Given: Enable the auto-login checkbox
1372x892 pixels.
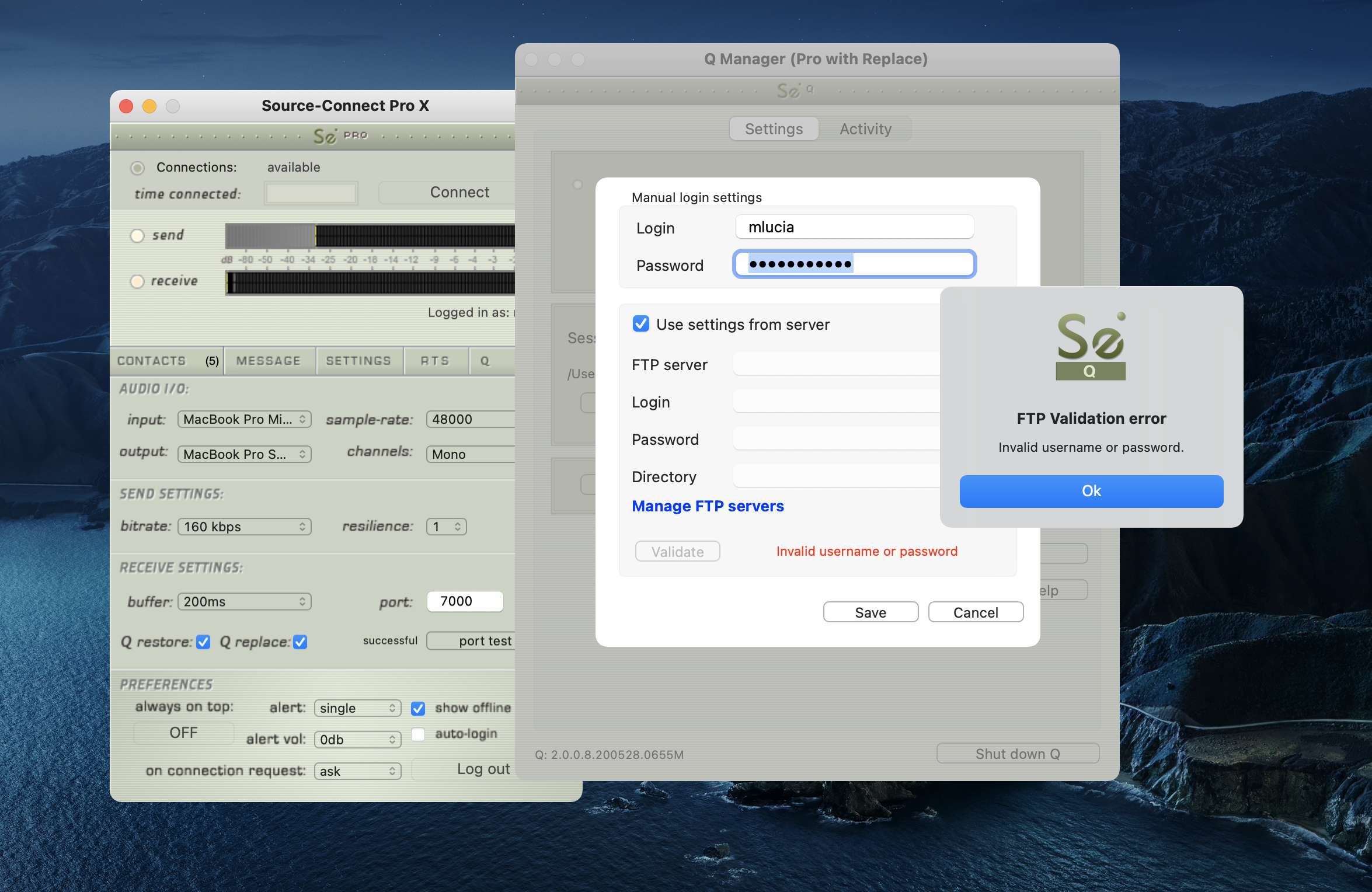Looking at the screenshot, I should pyautogui.click(x=418, y=734).
